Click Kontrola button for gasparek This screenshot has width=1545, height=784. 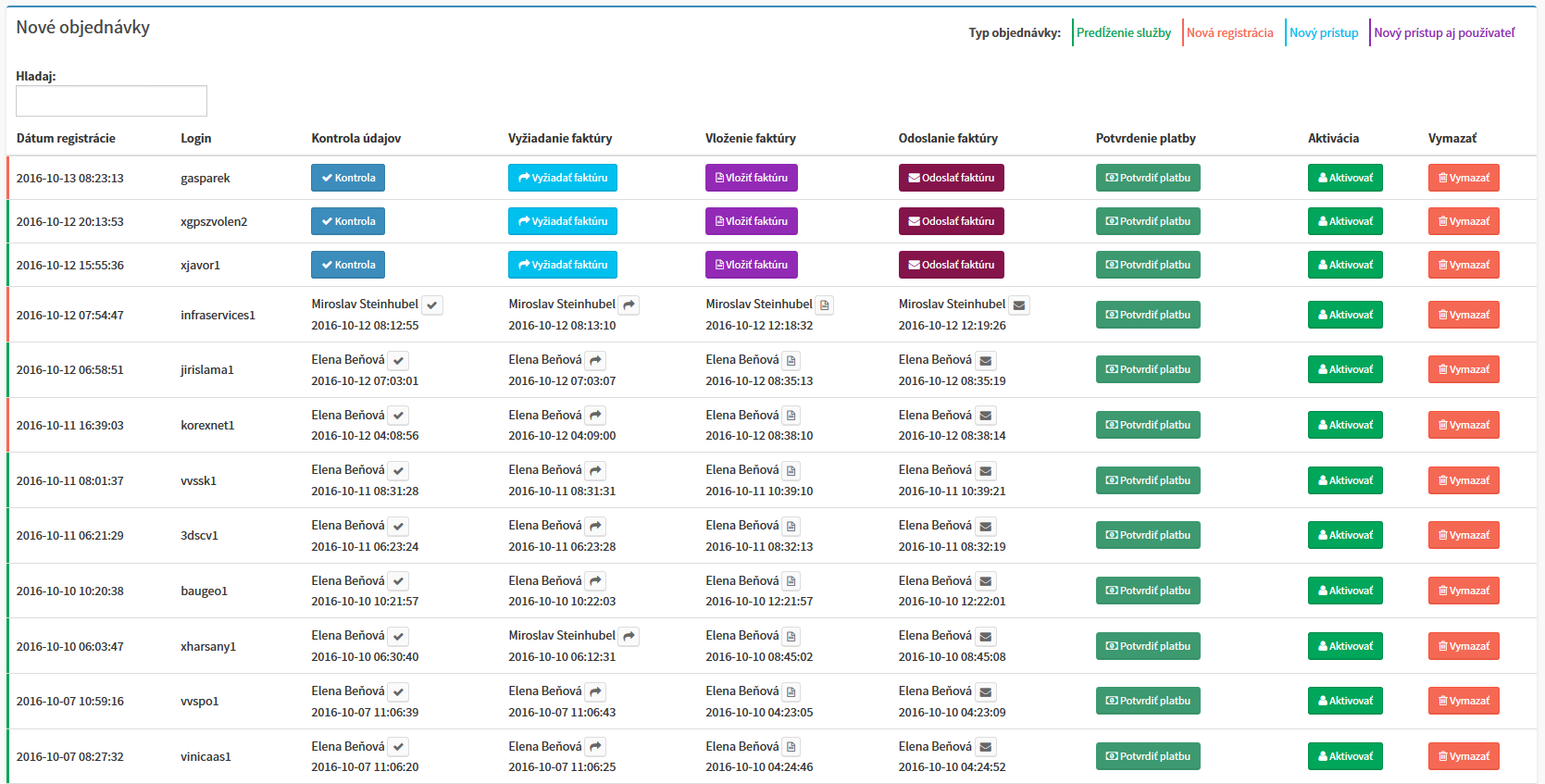click(x=348, y=178)
